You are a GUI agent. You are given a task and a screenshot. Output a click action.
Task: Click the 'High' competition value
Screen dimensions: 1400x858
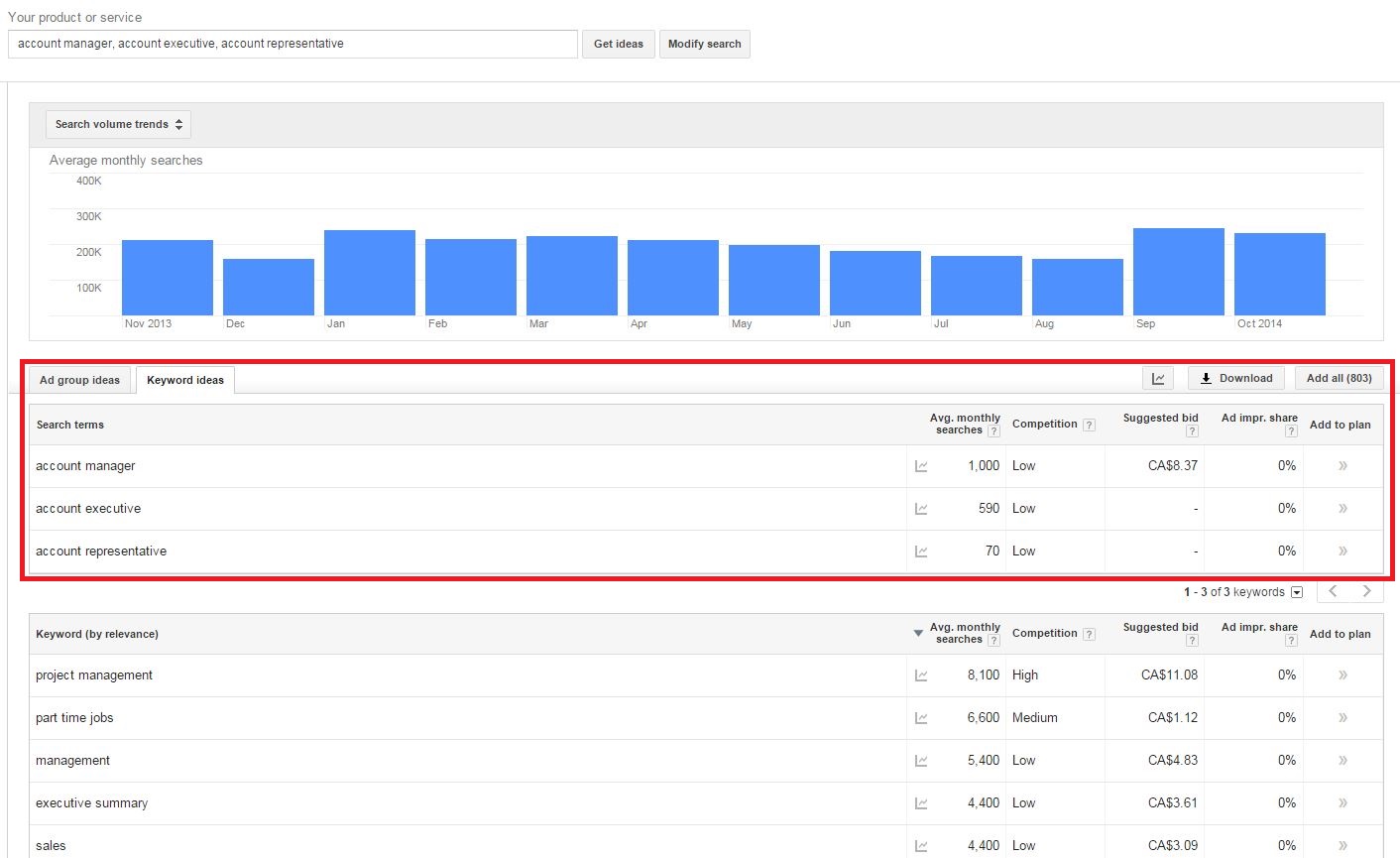point(1025,675)
